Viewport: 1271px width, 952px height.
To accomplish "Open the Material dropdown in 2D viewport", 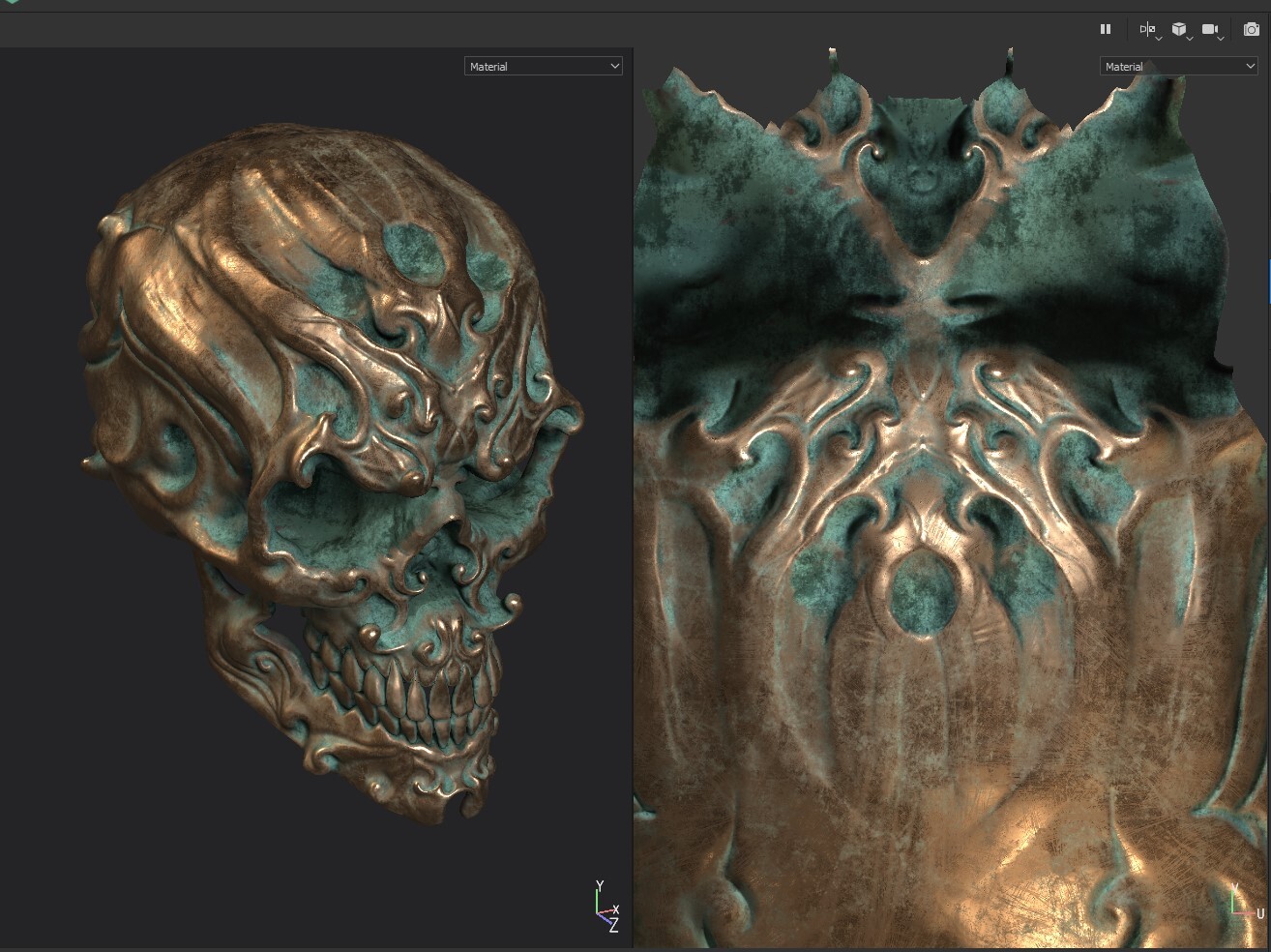I will [x=1178, y=66].
